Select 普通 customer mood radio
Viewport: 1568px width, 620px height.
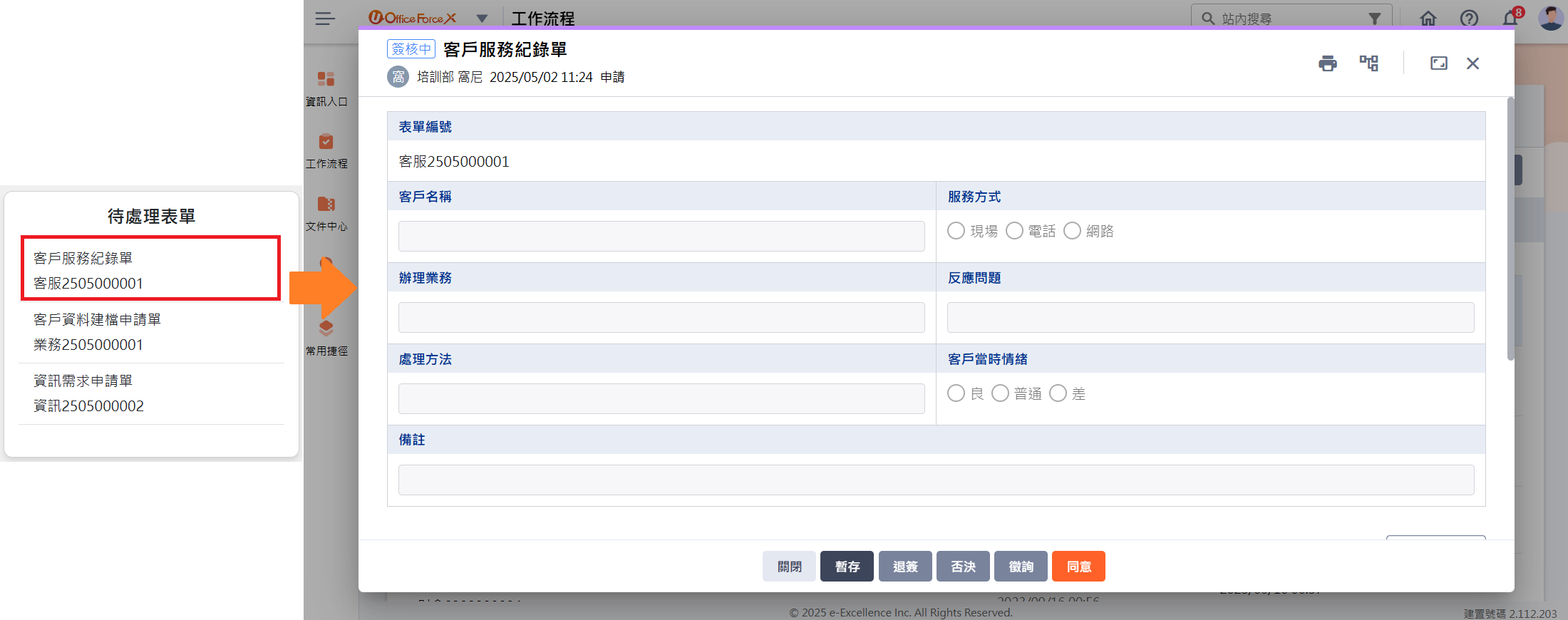[1000, 393]
